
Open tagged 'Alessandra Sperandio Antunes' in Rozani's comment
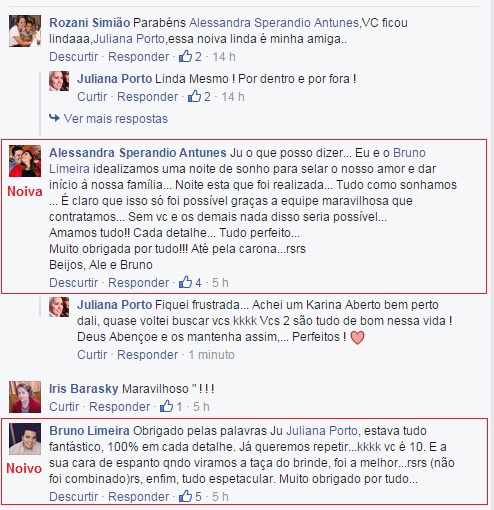coord(274,23)
